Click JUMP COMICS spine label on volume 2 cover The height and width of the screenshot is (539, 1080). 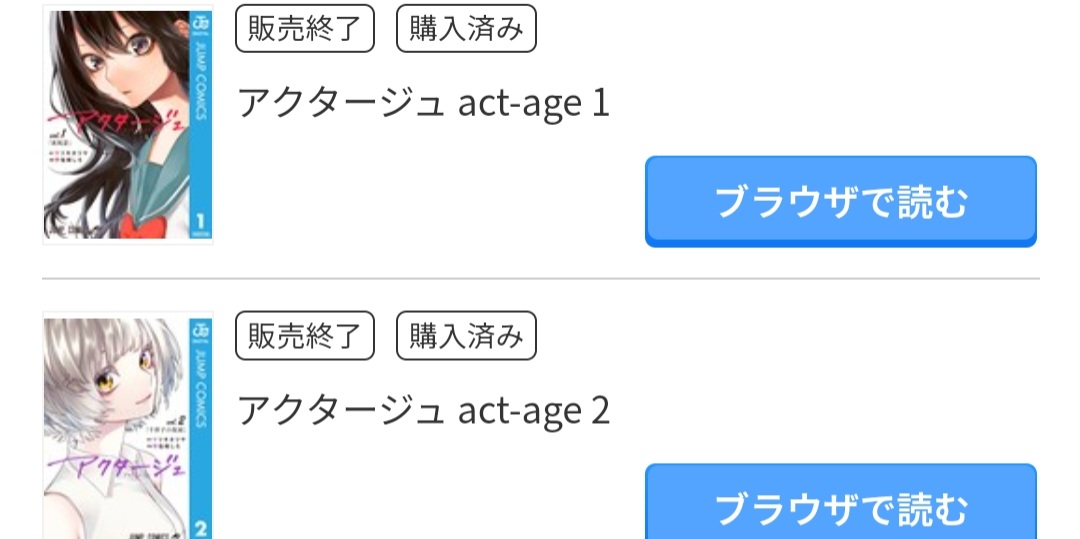pos(199,390)
